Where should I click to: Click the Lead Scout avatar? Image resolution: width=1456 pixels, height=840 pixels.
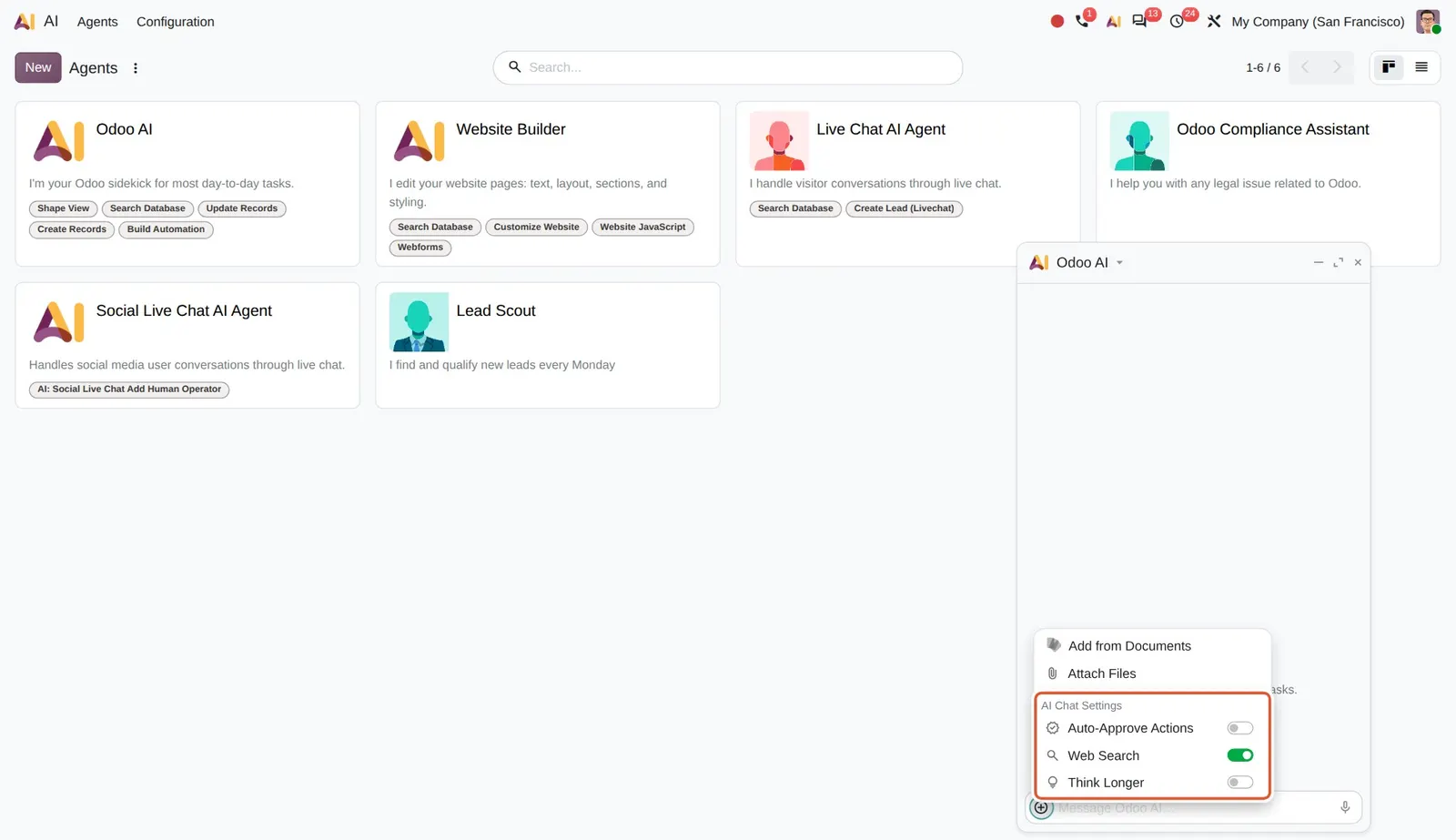419,322
